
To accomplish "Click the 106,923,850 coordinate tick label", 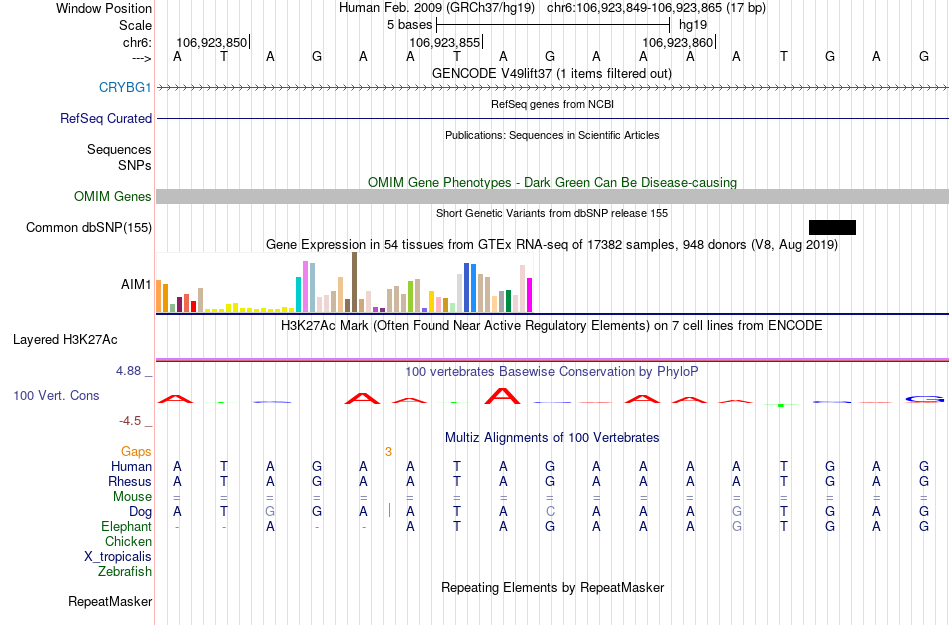I will pos(211,43).
